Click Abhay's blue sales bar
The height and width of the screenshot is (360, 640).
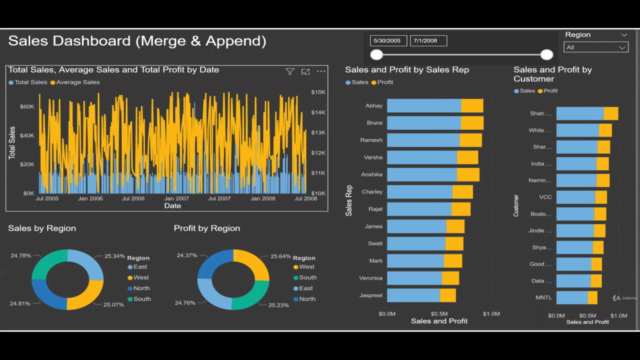coord(424,106)
